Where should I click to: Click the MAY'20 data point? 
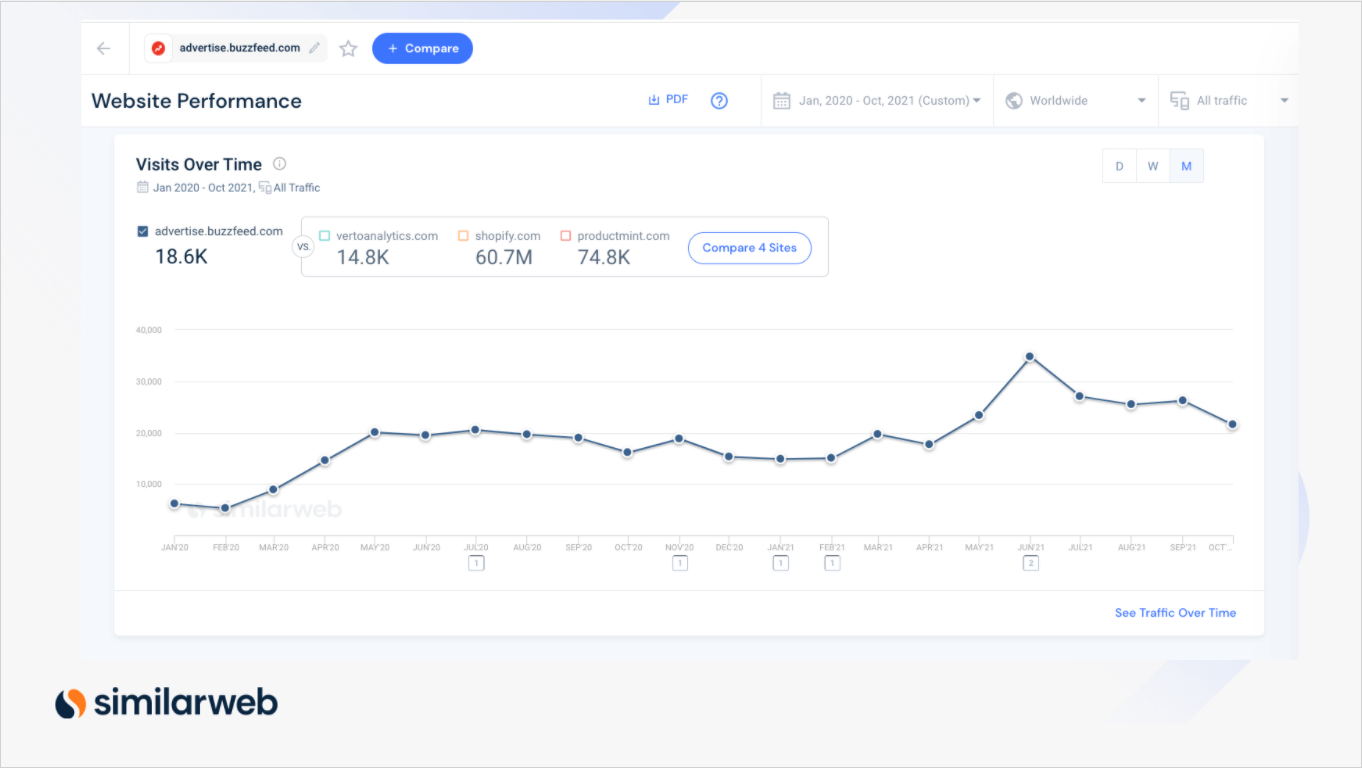tap(375, 432)
